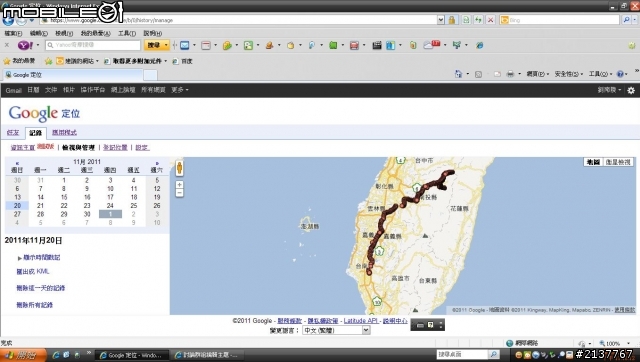Open the Yahoo toolbar mail envelope icon
This screenshot has height=362, width=640.
click(x=185, y=45)
